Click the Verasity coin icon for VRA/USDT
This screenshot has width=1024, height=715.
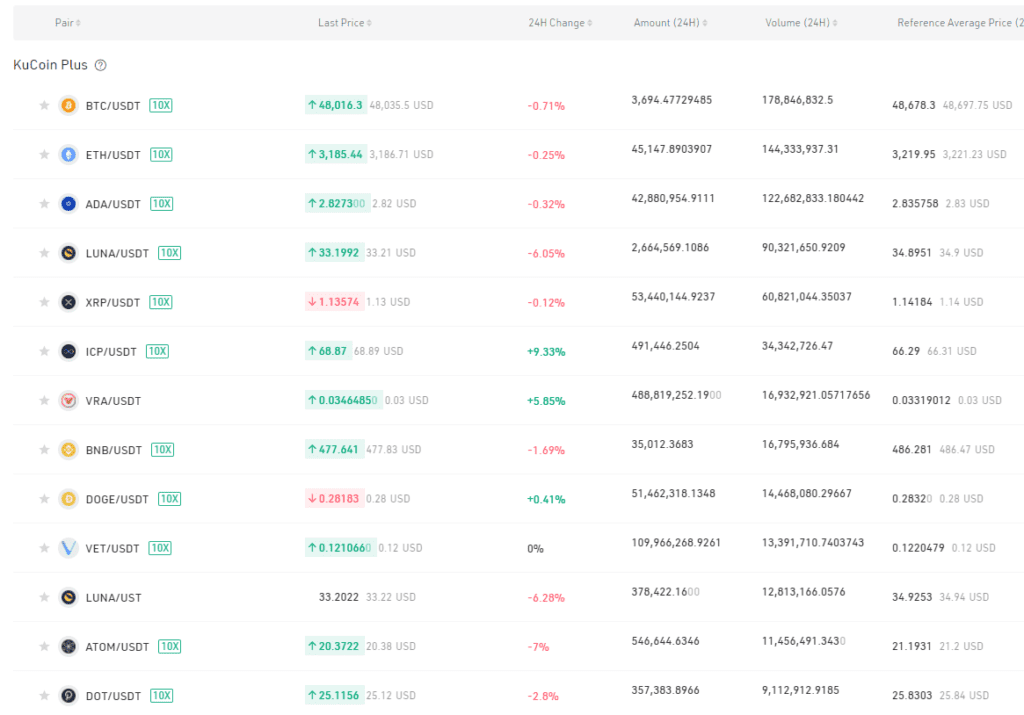click(69, 400)
